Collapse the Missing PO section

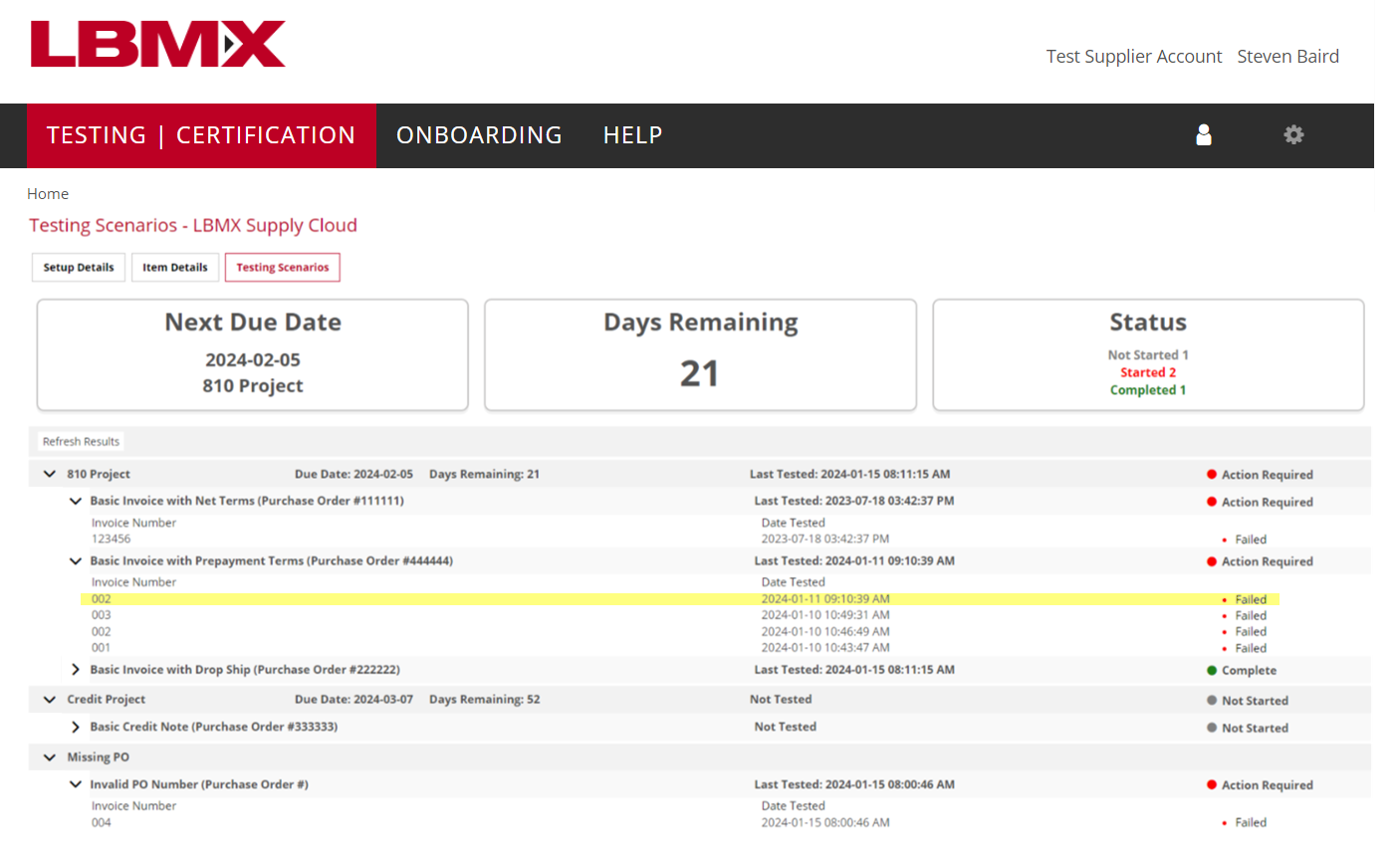click(50, 756)
